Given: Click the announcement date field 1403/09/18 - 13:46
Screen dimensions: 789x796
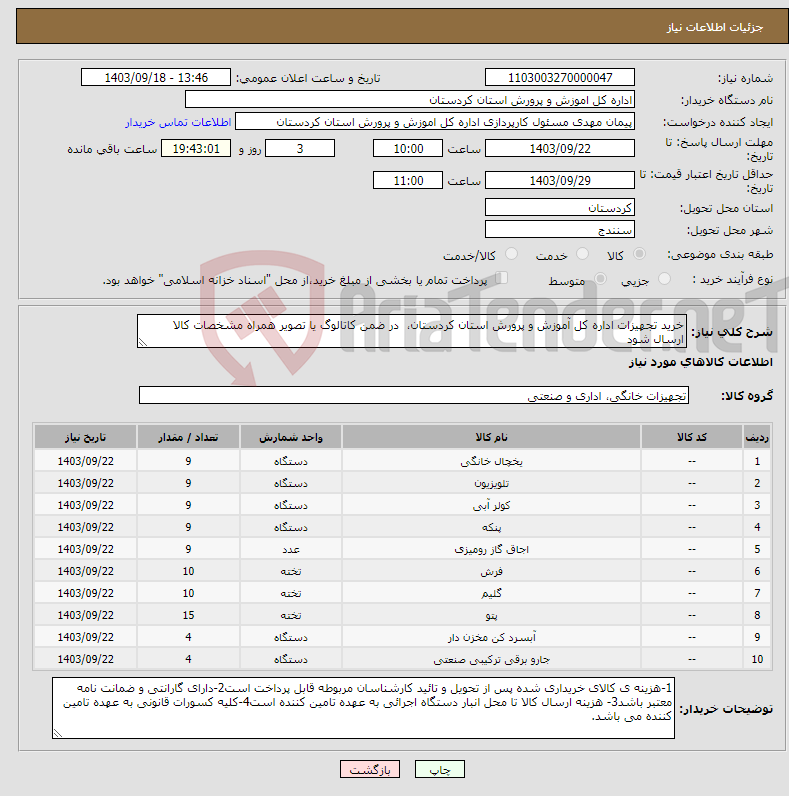Looking at the screenshot, I should tap(156, 78).
